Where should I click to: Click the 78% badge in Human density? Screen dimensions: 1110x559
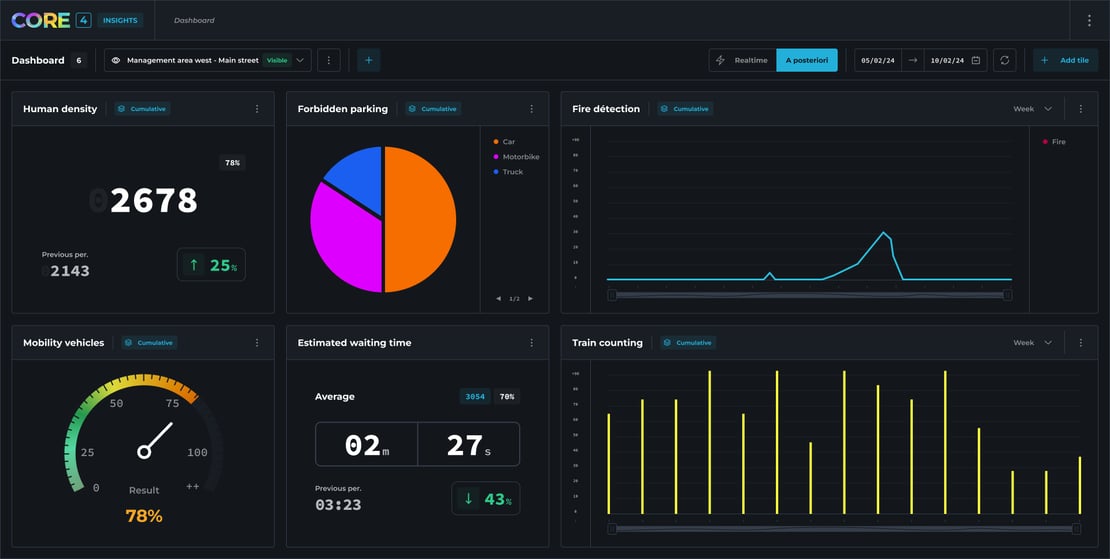point(232,163)
